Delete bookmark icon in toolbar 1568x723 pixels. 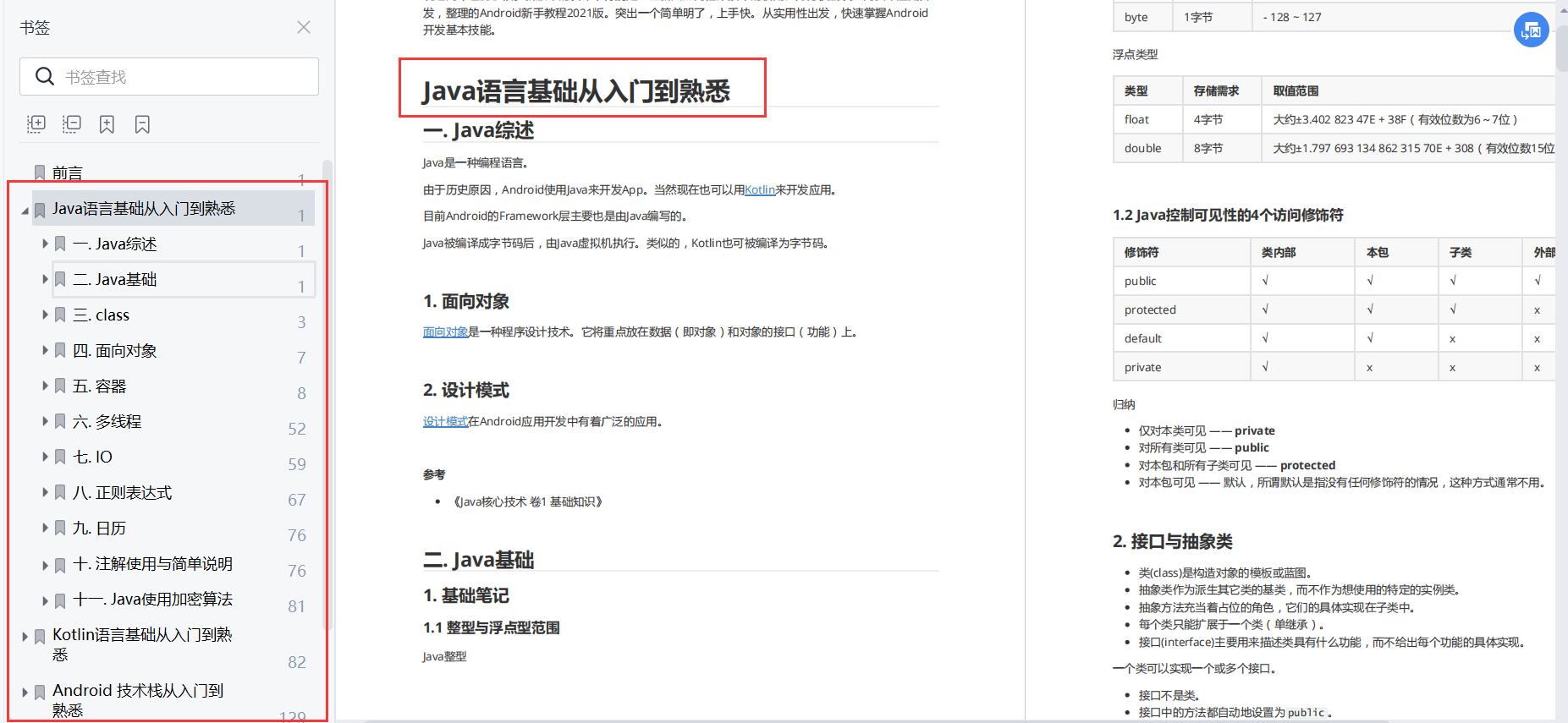pos(142,124)
